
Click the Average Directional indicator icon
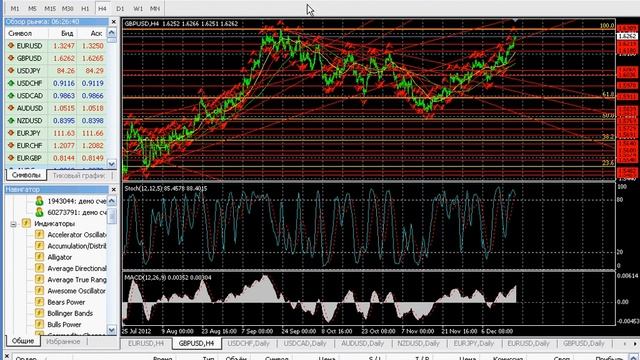[x=39, y=268]
